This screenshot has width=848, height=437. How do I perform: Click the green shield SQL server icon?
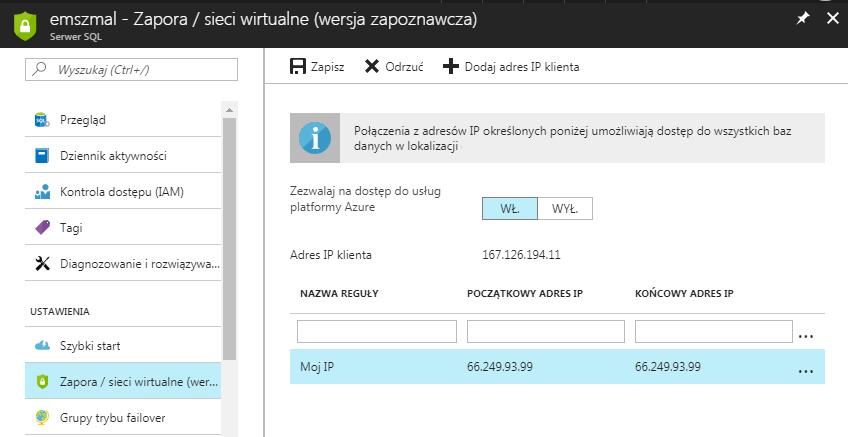click(25, 25)
